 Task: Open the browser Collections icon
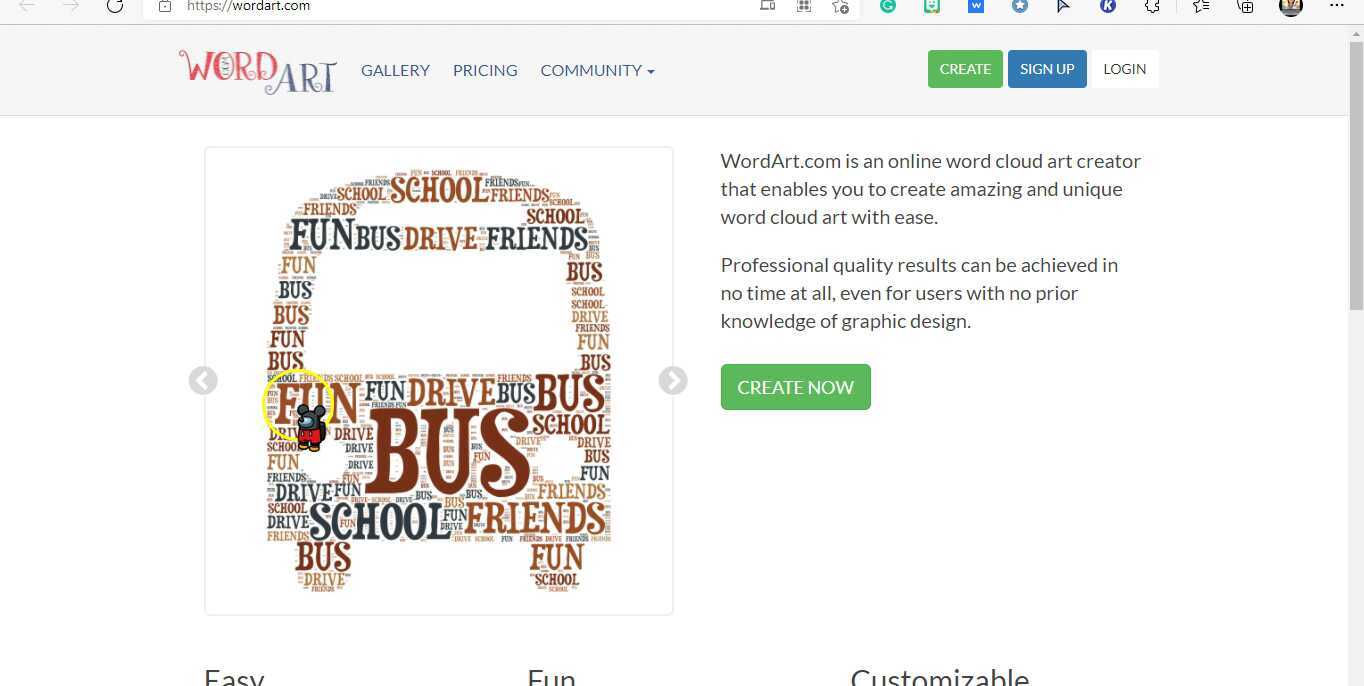point(1245,7)
